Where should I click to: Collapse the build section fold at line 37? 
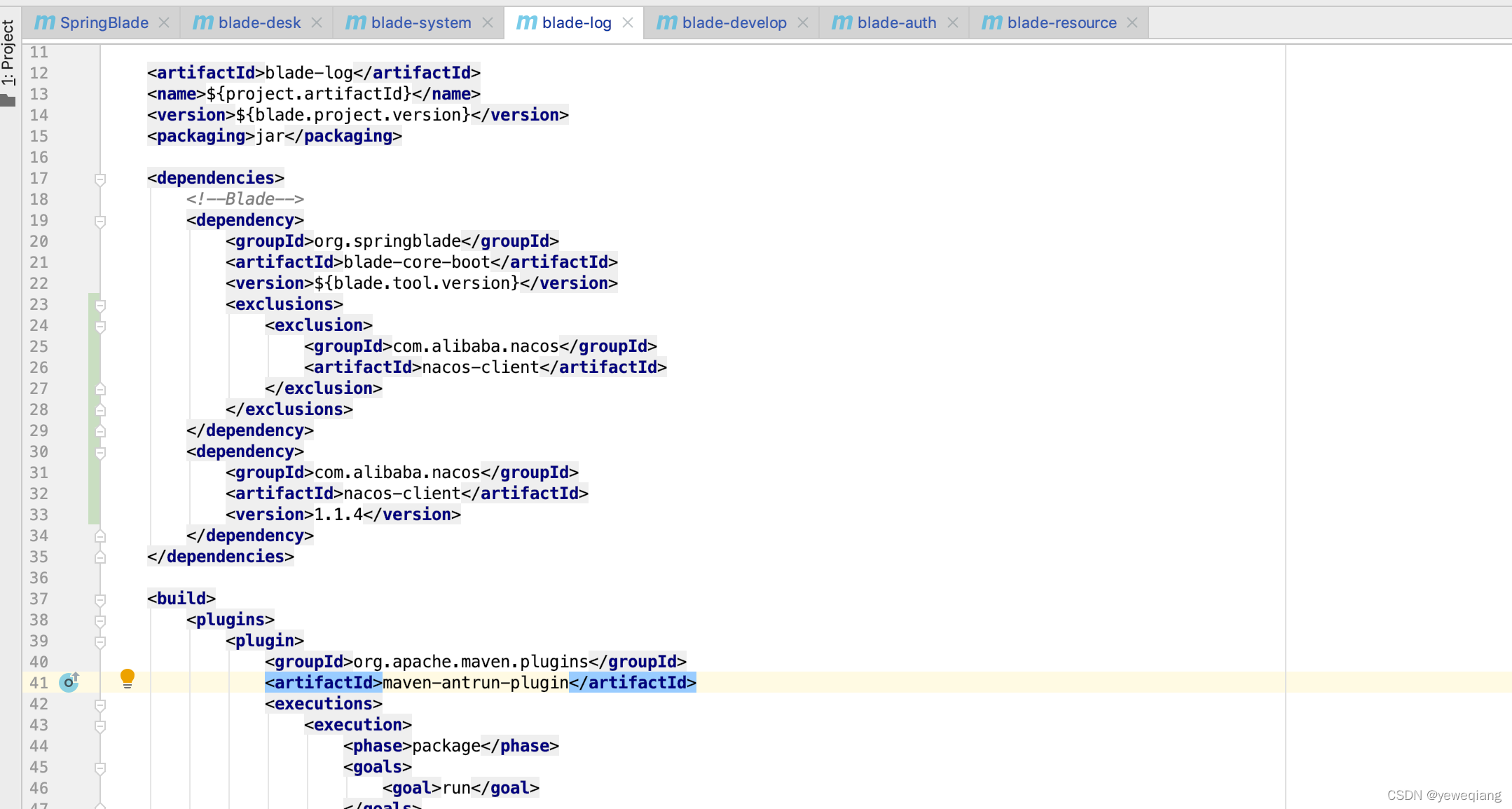[x=100, y=599]
